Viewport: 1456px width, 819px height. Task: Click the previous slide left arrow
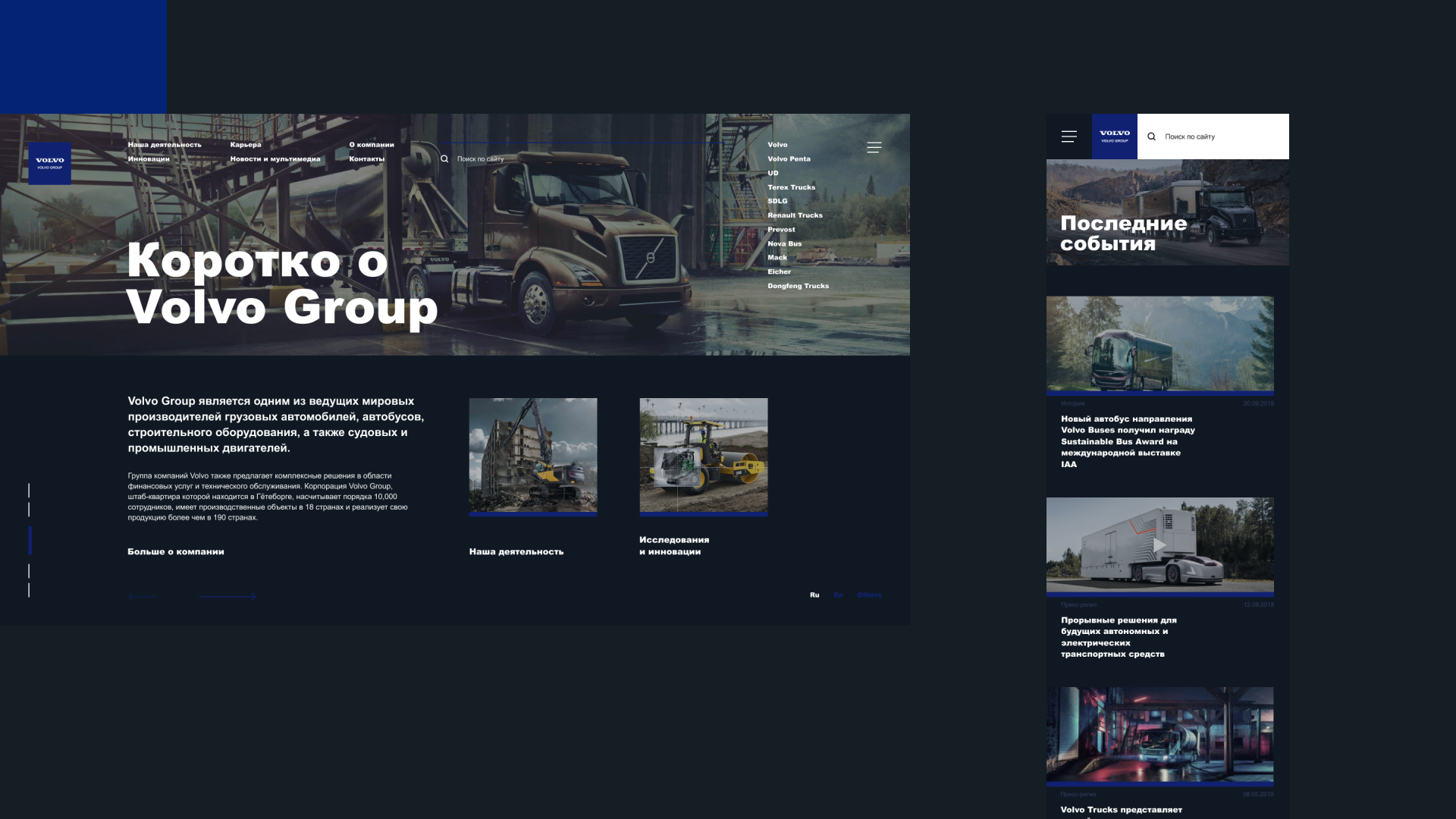point(143,597)
